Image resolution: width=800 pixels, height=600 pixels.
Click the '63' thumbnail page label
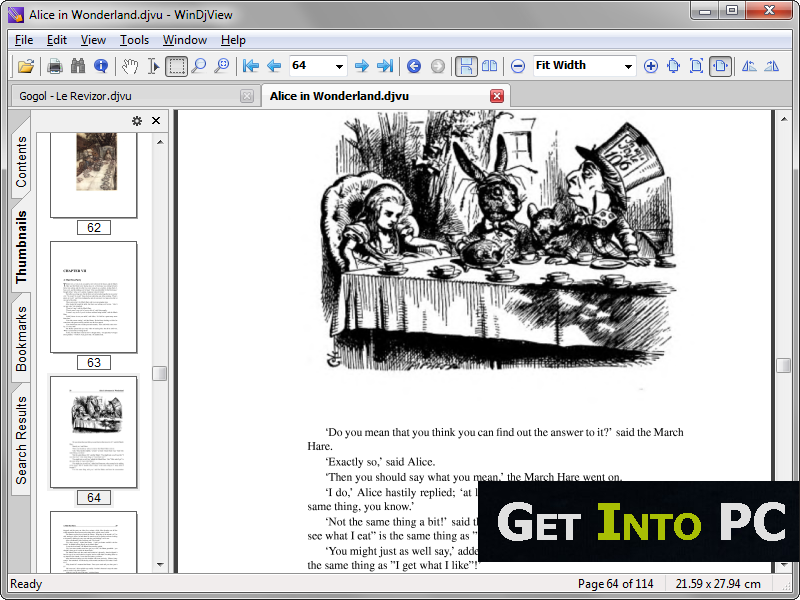coord(94,363)
